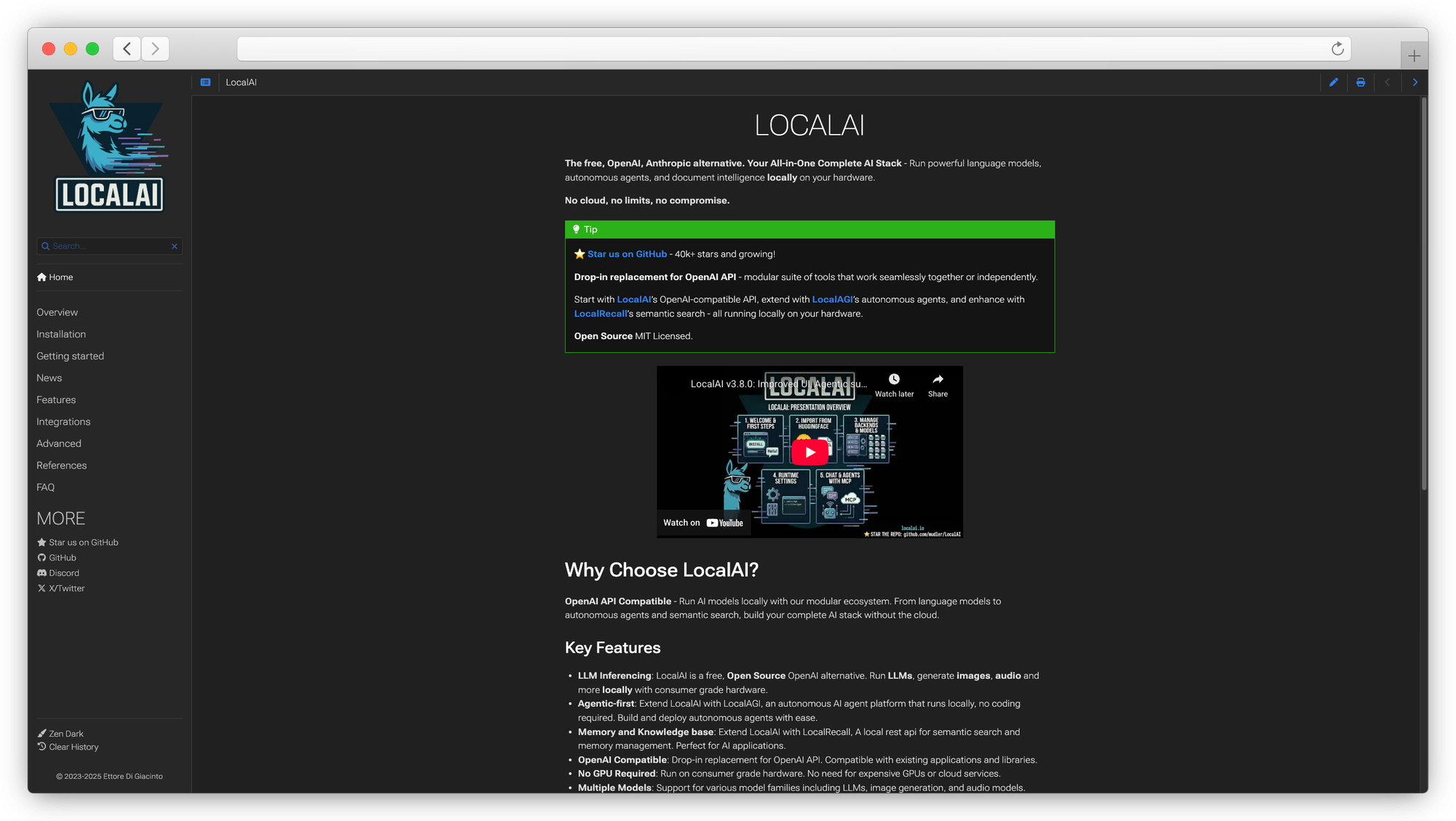Image resolution: width=1456 pixels, height=821 pixels.
Task: Play the LocalAI YouTube video
Action: 809,452
